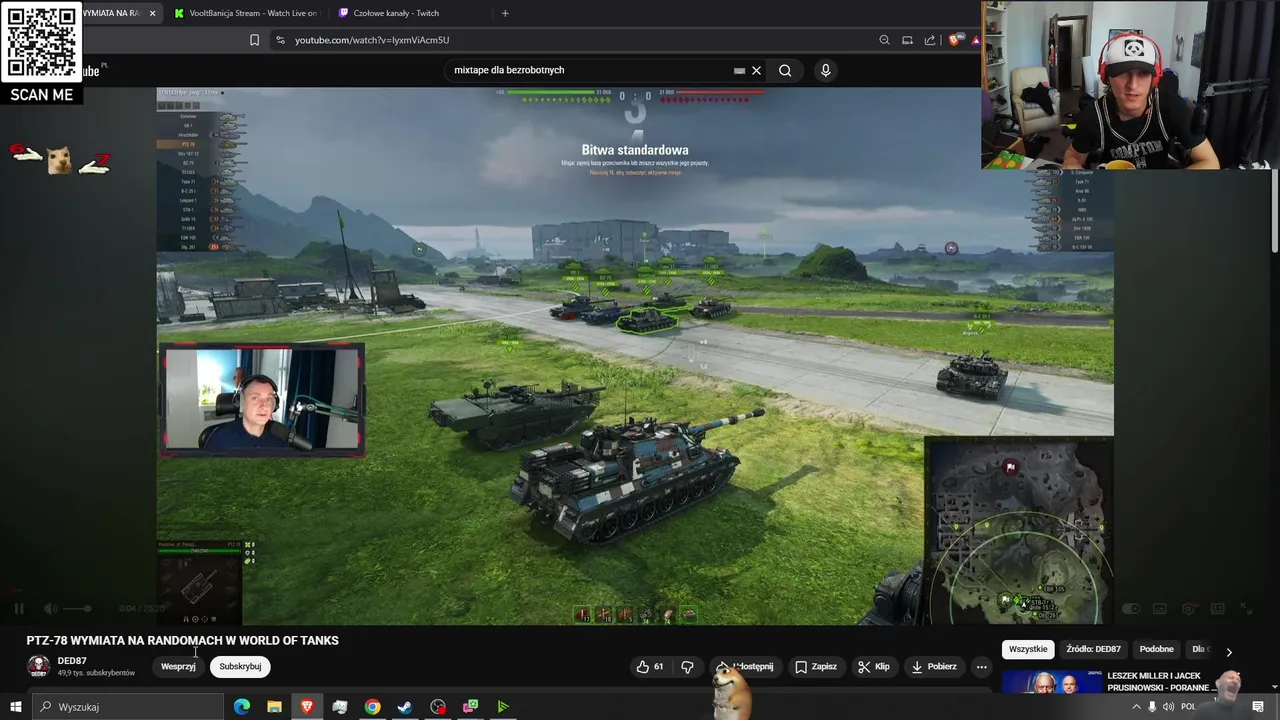Viewport: 1280px width, 720px height.
Task: Open site settings icon in the address bar
Action: (280, 40)
